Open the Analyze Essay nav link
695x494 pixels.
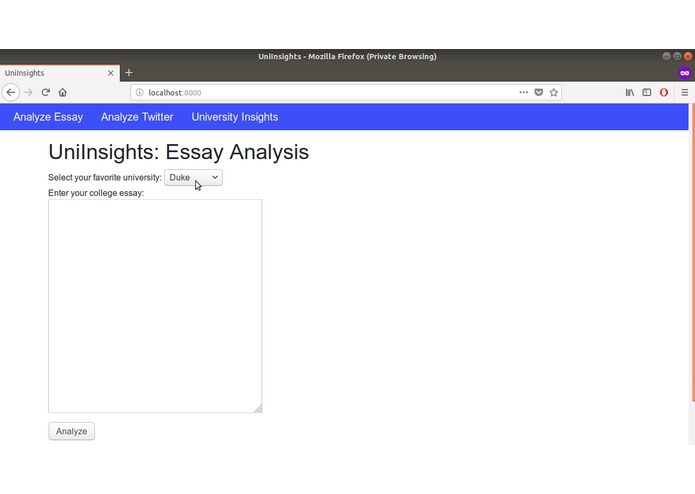pyautogui.click(x=48, y=117)
